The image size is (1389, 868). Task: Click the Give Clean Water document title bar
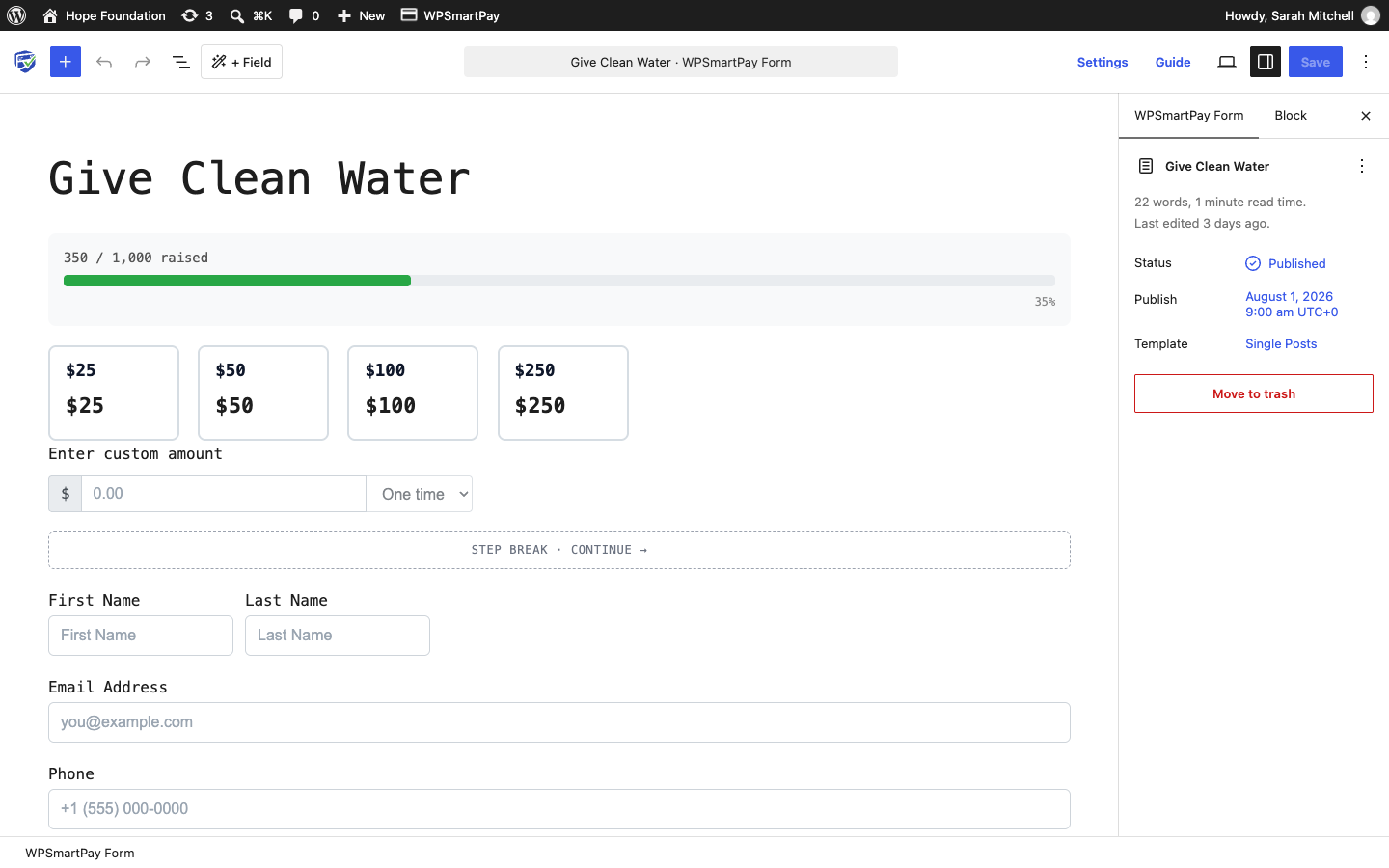681,62
